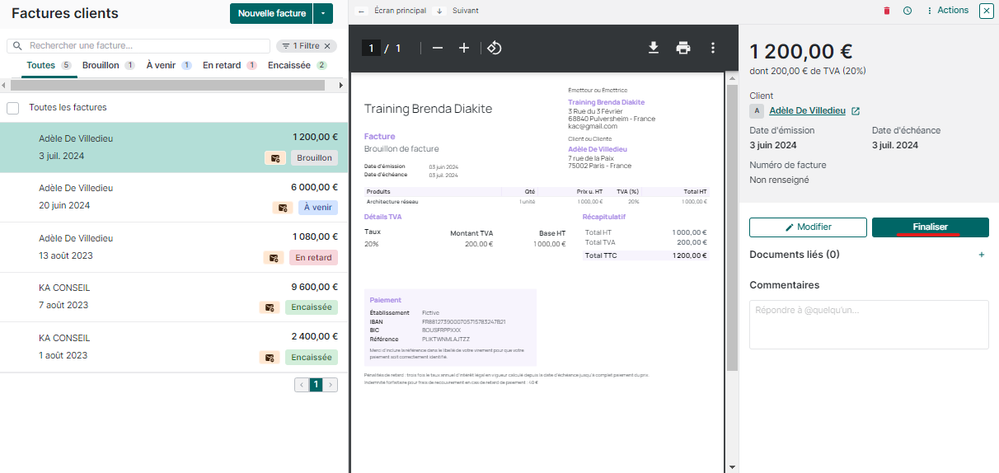Viewport: 999px width, 473px height.
Task: Expand the Nouvelle facture dropdown arrow
Action: [323, 13]
